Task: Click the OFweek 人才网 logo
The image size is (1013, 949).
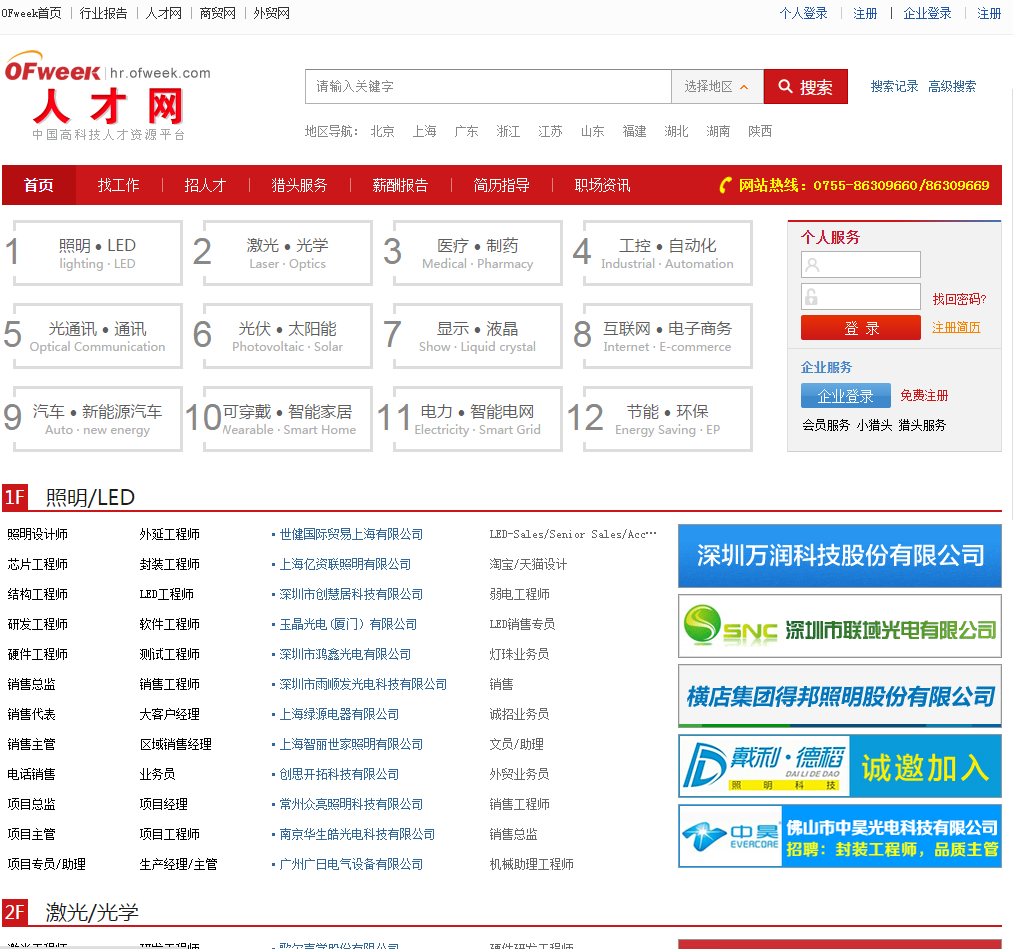Action: [x=108, y=96]
